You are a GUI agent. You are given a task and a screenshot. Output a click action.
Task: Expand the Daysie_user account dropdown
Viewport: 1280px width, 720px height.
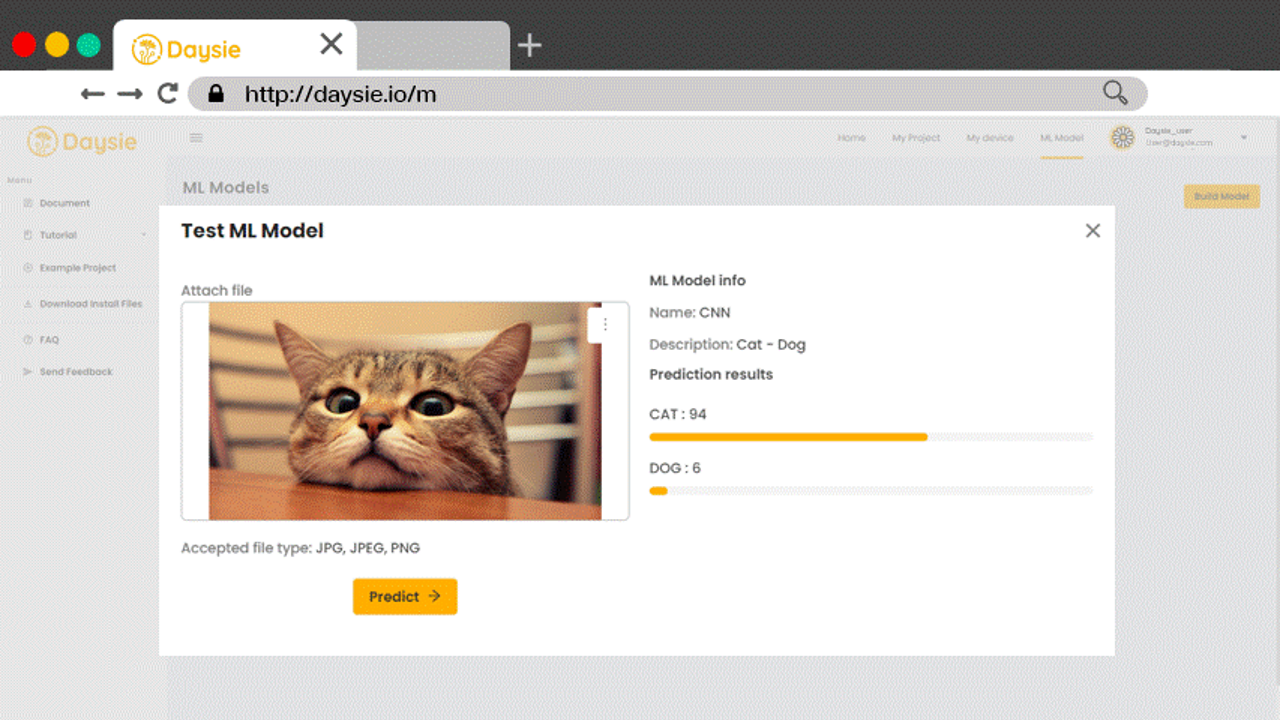click(1244, 138)
